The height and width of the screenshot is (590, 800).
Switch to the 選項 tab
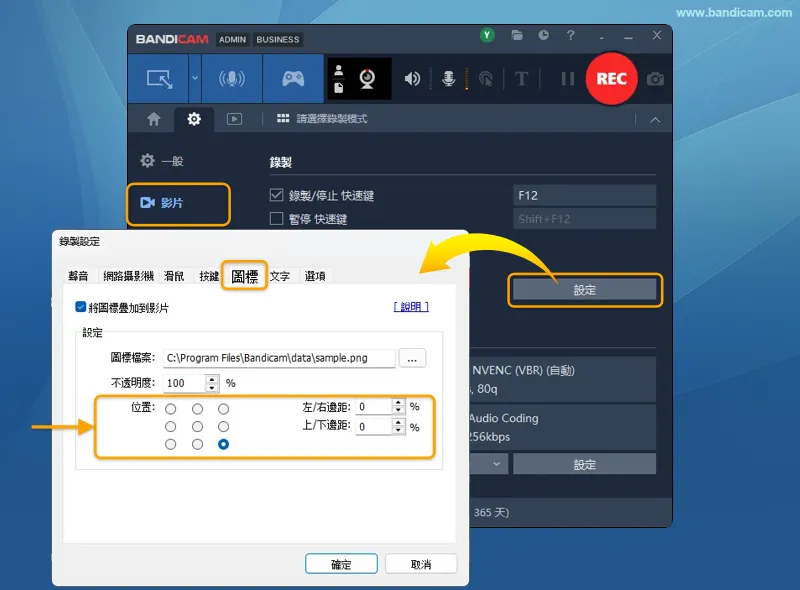click(x=315, y=276)
